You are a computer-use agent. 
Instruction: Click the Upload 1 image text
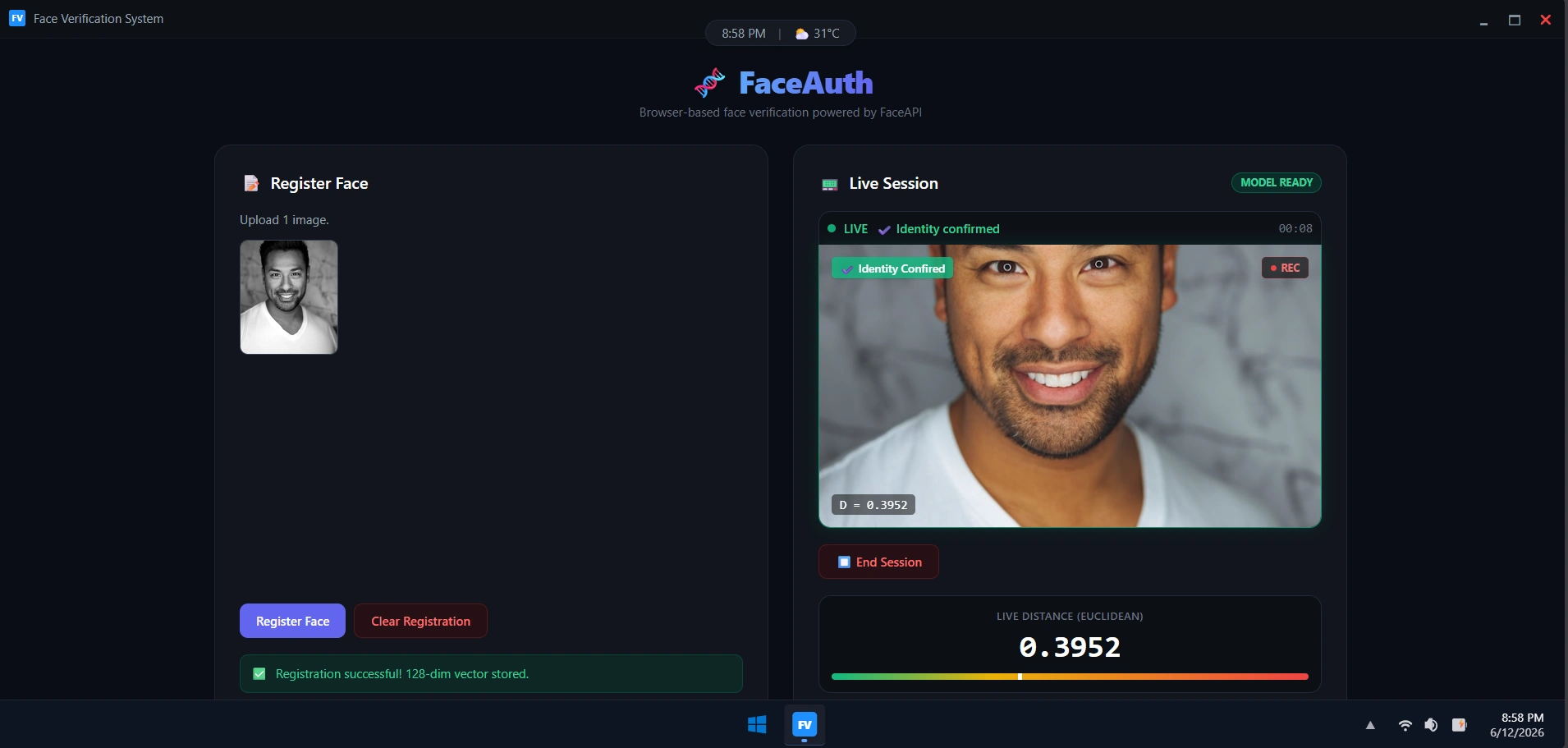tap(284, 220)
